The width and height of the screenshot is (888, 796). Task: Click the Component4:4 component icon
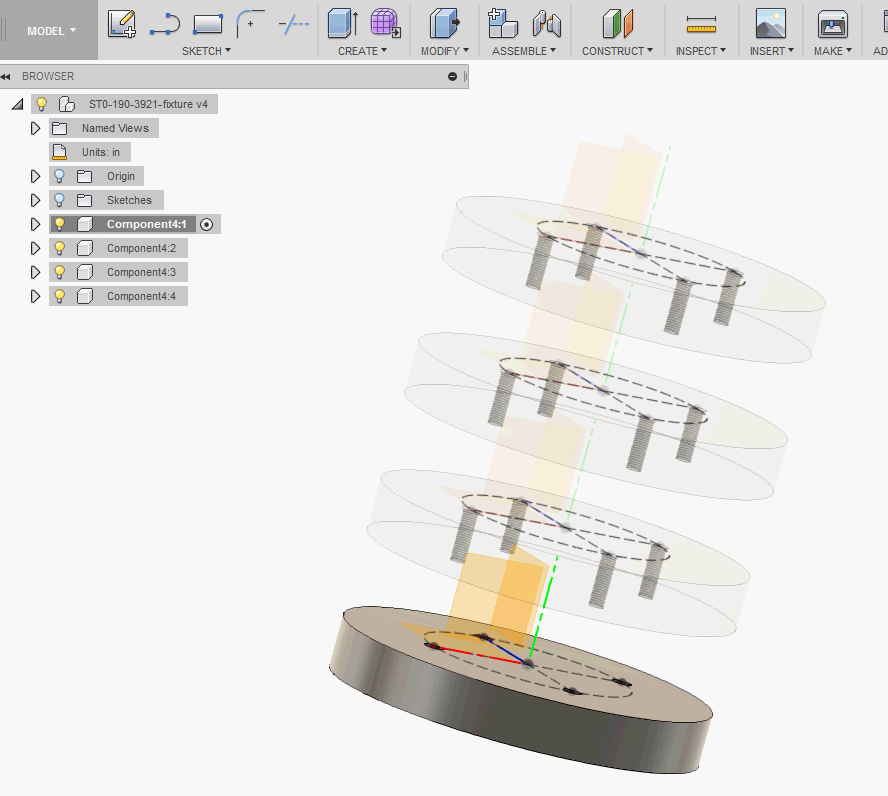point(85,296)
